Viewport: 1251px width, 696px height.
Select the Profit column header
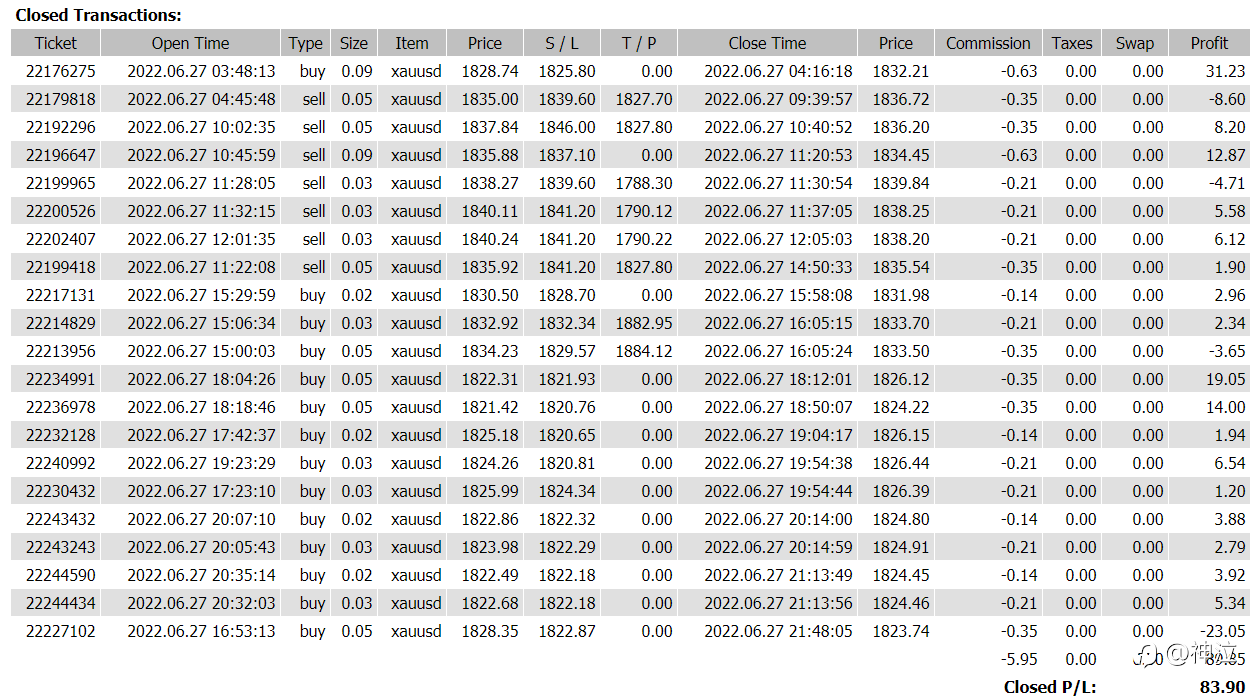[x=1209, y=43]
